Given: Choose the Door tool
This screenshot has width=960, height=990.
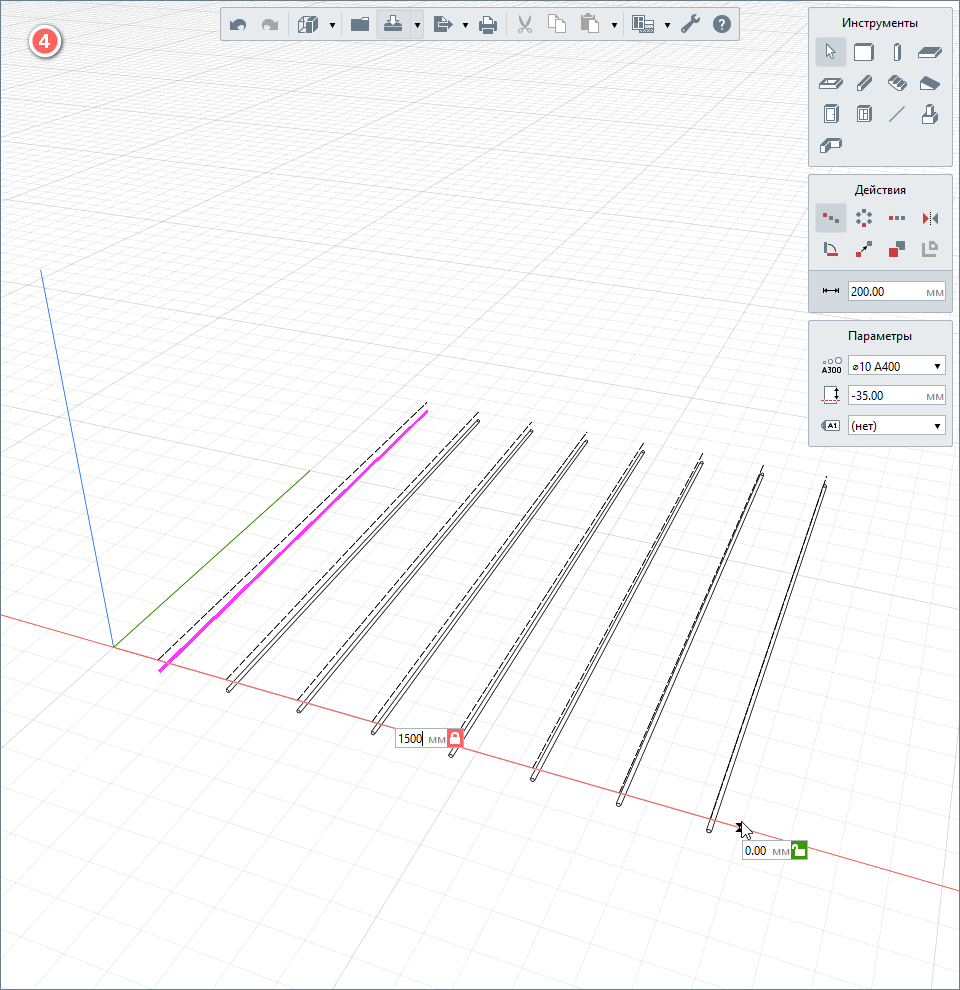Looking at the screenshot, I should coord(831,114).
